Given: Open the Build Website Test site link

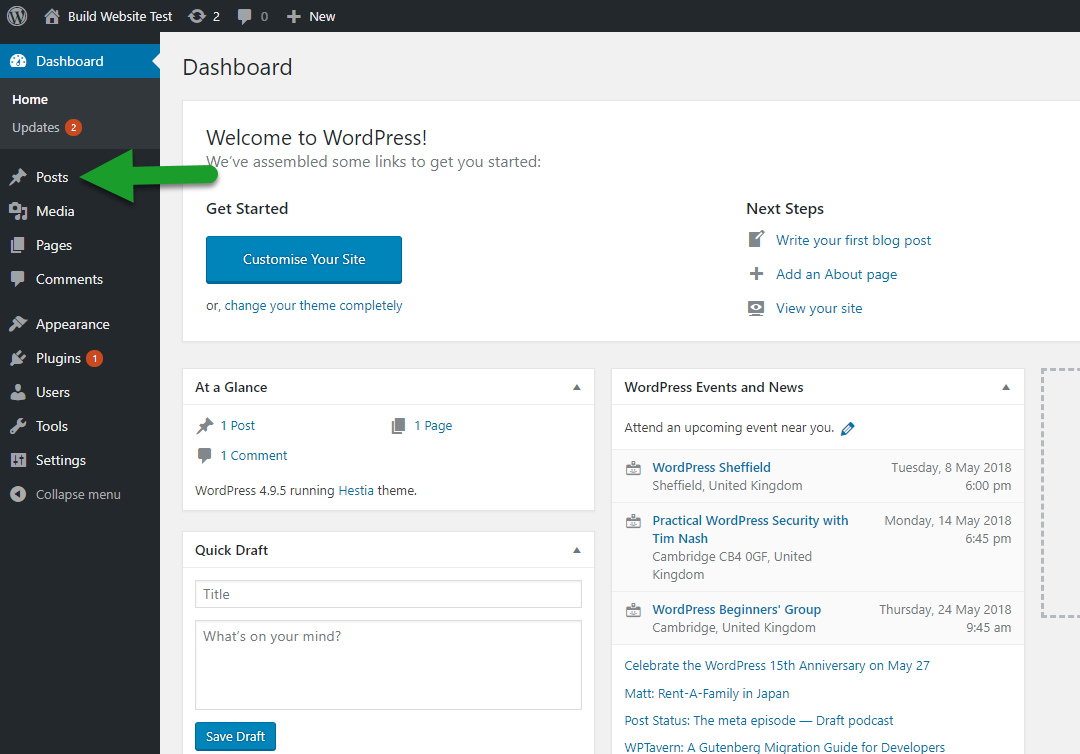Looking at the screenshot, I should pos(108,17).
